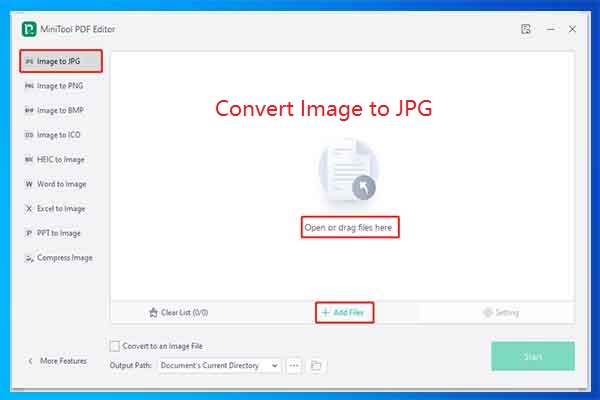Start the conversion
600x400 pixels.
point(533,356)
